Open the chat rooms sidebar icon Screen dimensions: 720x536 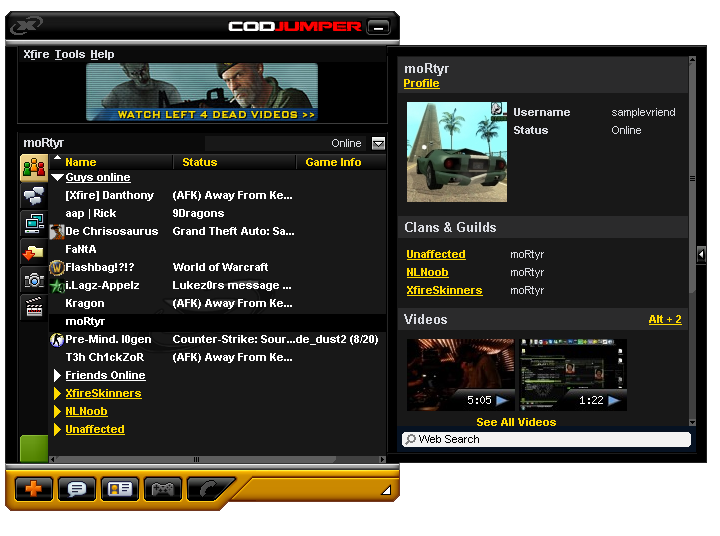click(x=34, y=196)
